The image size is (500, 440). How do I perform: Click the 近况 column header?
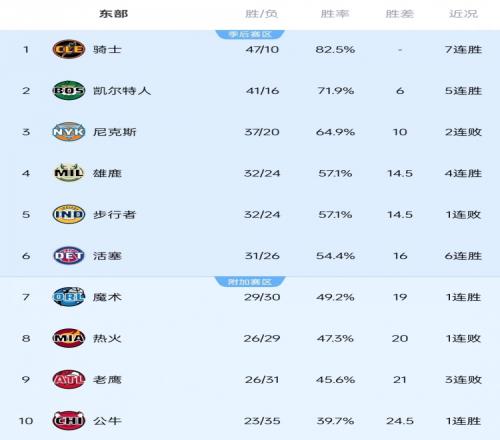(x=463, y=14)
